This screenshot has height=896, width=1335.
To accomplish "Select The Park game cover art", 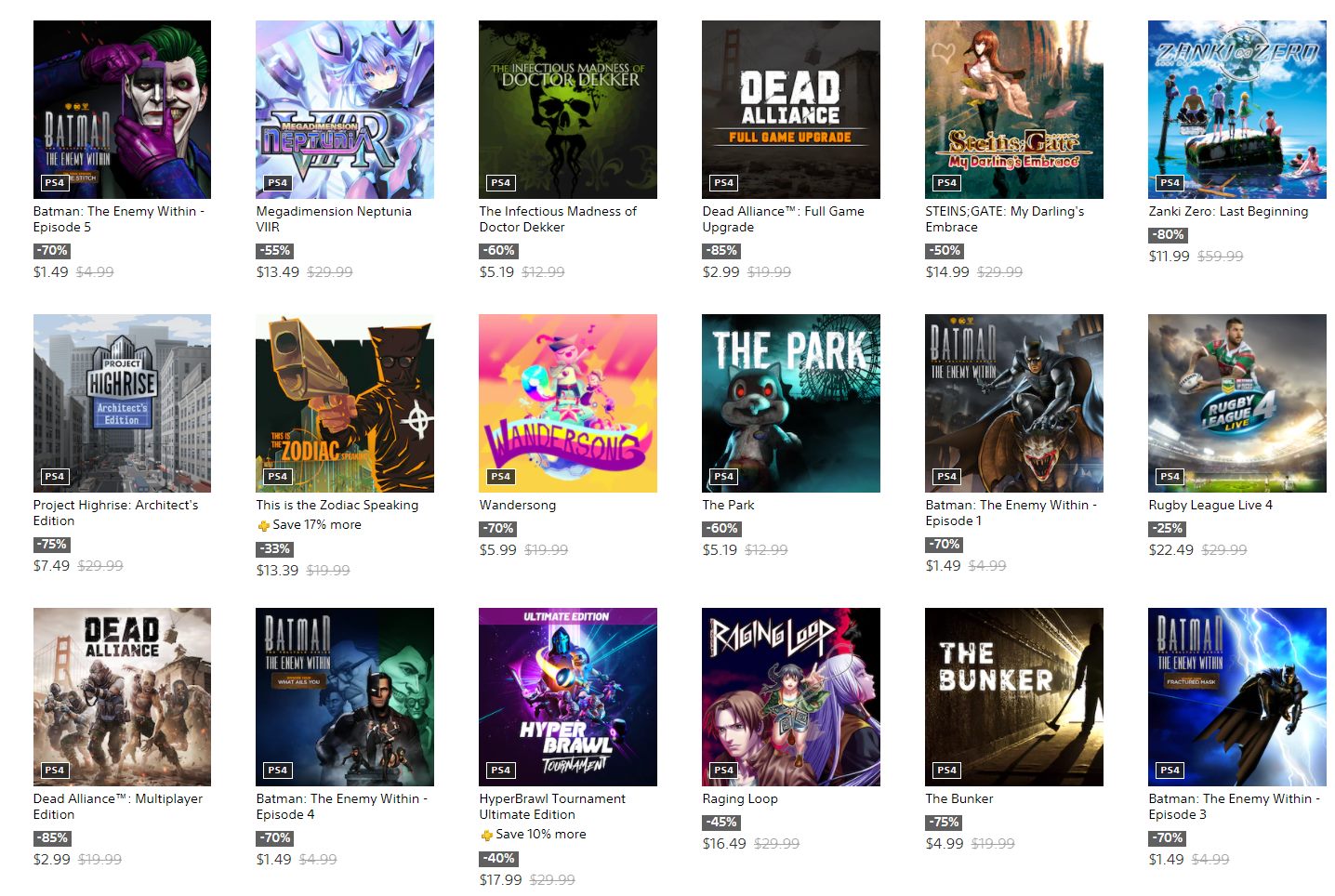I will click(x=791, y=403).
